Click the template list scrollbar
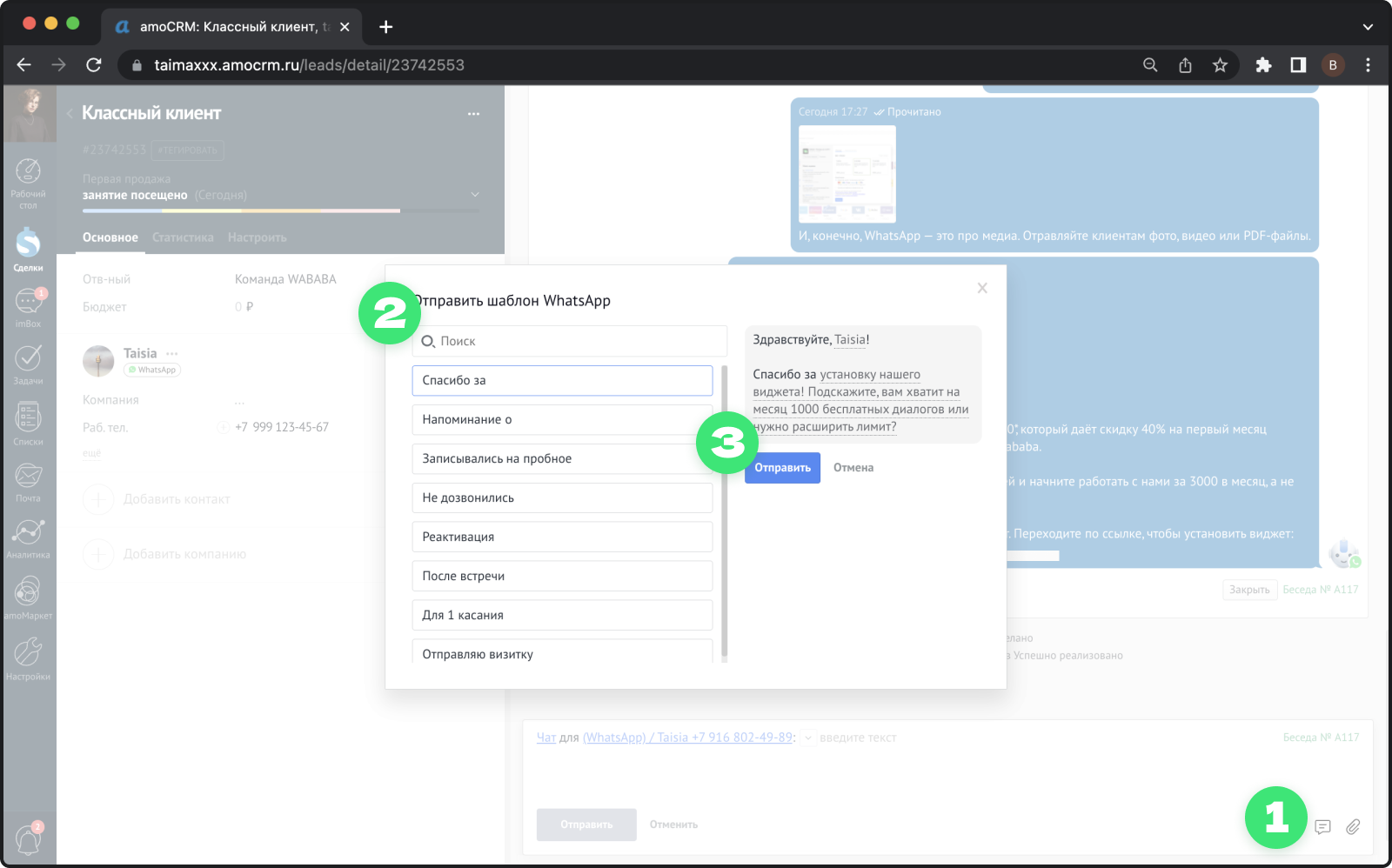The image size is (1392, 868). point(724,511)
